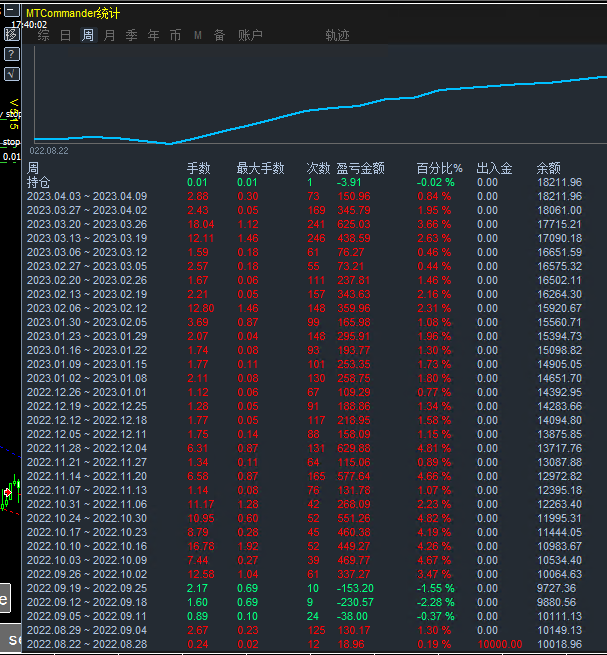Select week row 2022.12.12 ~ 2022.12.18
The image size is (607, 655).
pyautogui.click(x=304, y=420)
